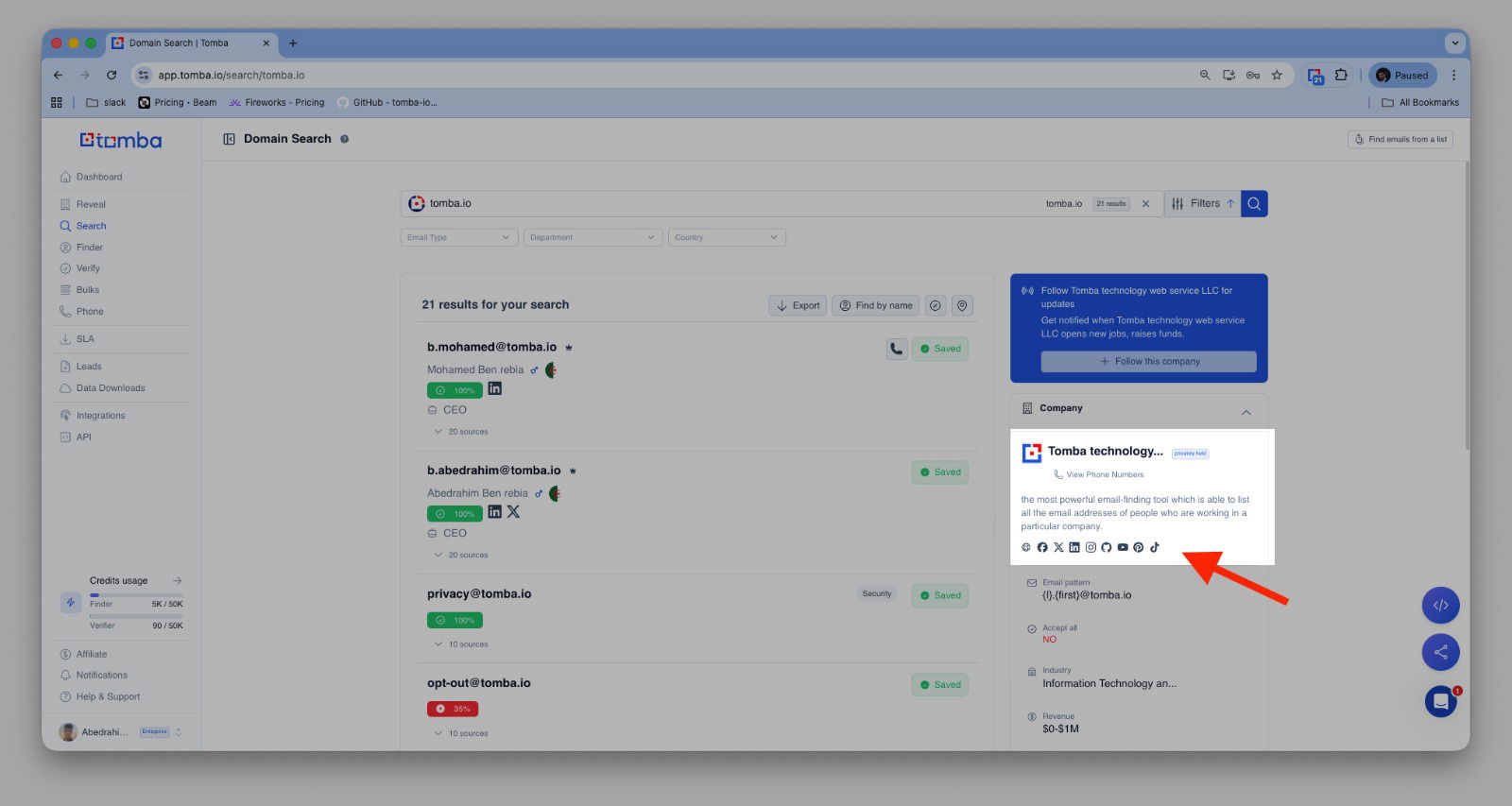The height and width of the screenshot is (806, 1512).
Task: Open Abedrahim Ben rebia's X profile icon
Action: pyautogui.click(x=513, y=512)
